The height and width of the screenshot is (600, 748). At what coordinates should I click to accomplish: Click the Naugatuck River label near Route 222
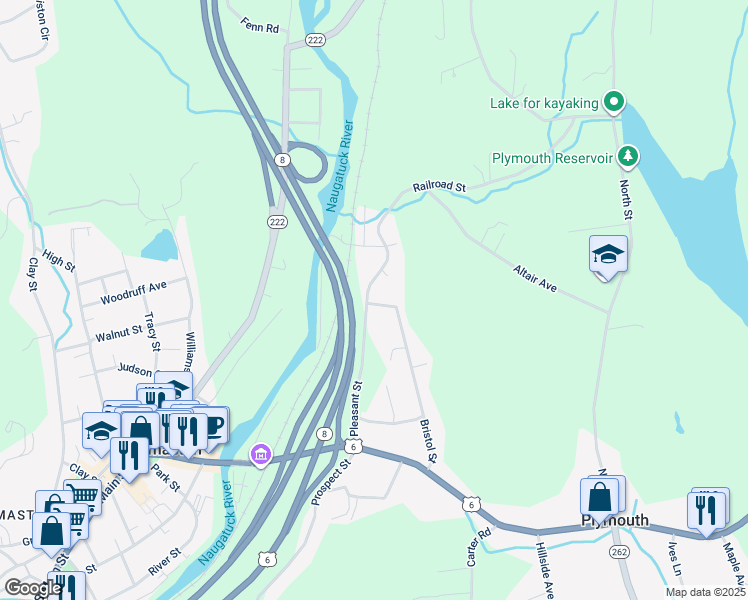tap(340, 166)
